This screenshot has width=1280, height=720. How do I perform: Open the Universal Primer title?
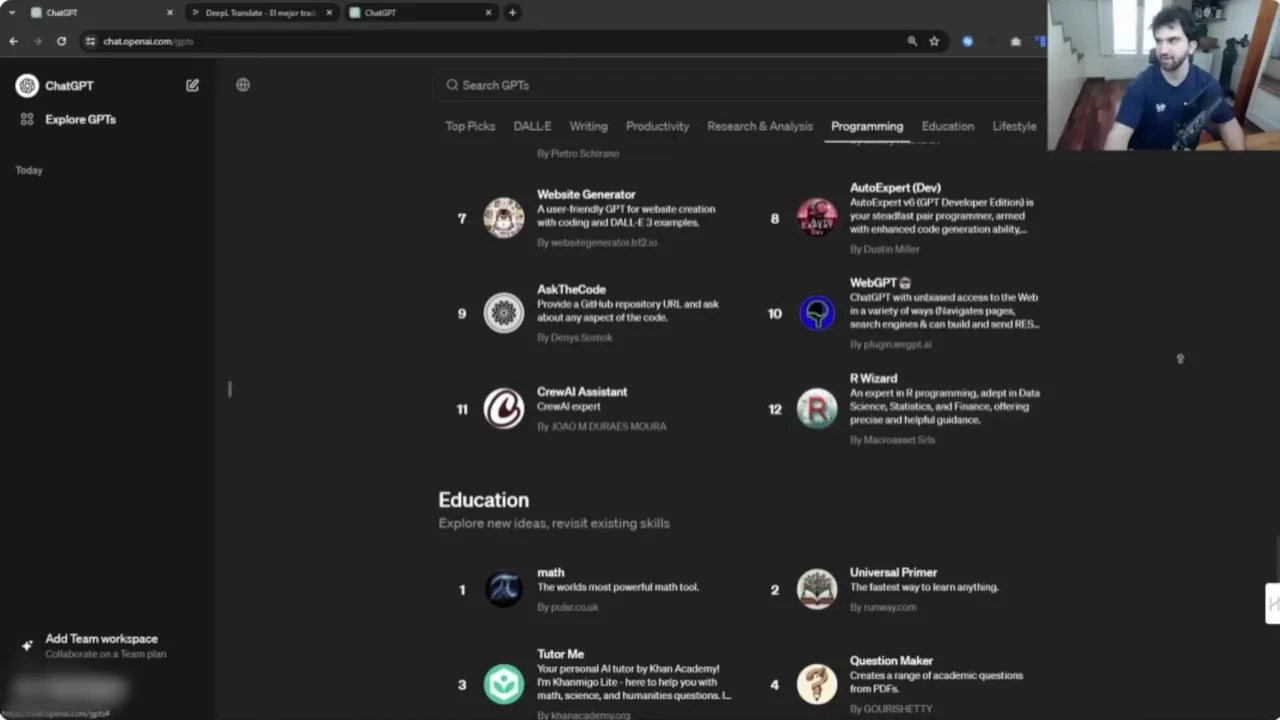(x=893, y=572)
